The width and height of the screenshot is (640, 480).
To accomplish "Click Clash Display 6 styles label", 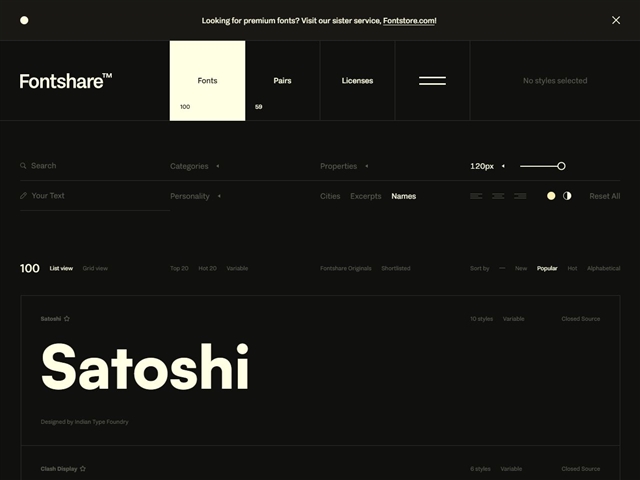I will click(x=480, y=469).
